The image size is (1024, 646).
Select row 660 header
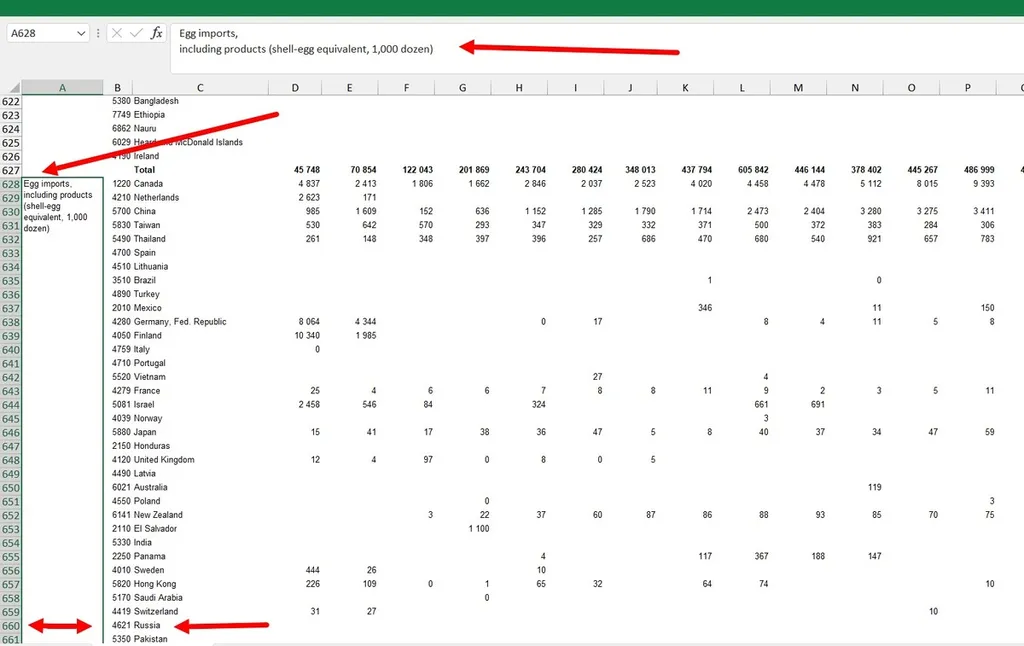[x=11, y=626]
